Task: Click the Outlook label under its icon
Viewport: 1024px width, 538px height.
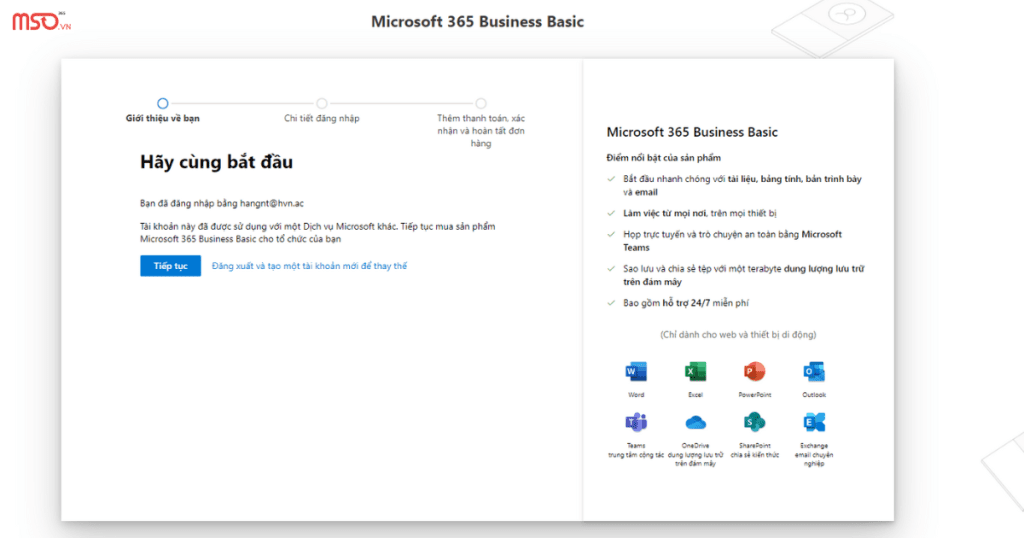Action: (x=814, y=394)
